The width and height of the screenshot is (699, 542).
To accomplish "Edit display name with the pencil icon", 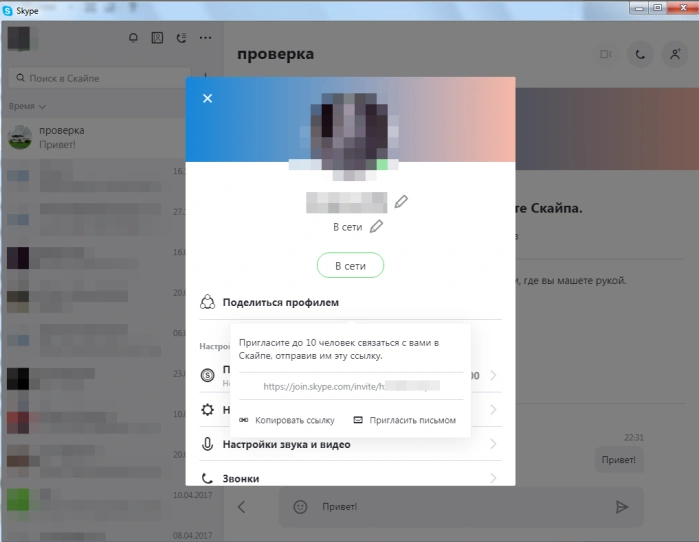I will point(401,202).
